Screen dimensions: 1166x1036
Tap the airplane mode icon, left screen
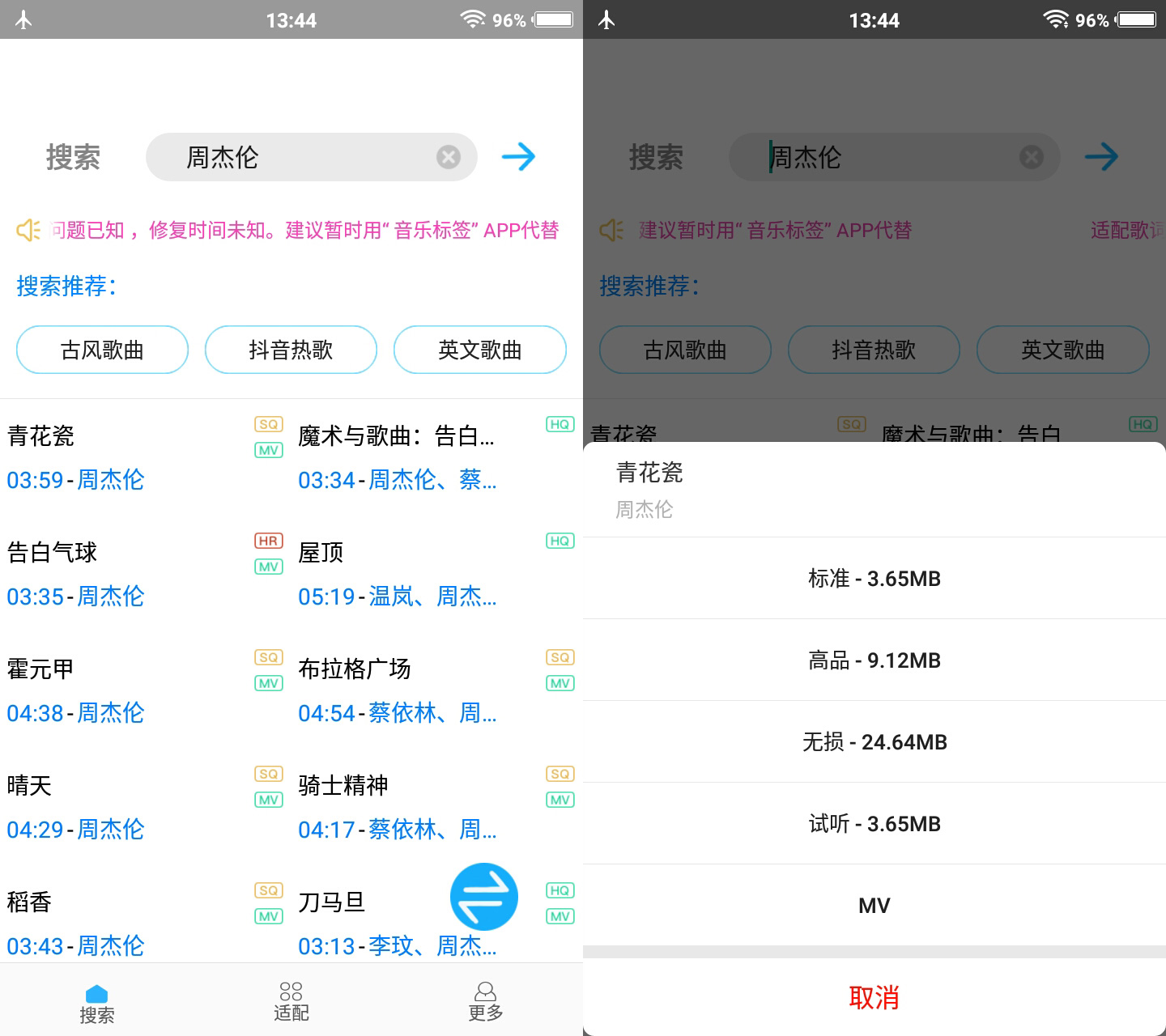click(x=23, y=19)
